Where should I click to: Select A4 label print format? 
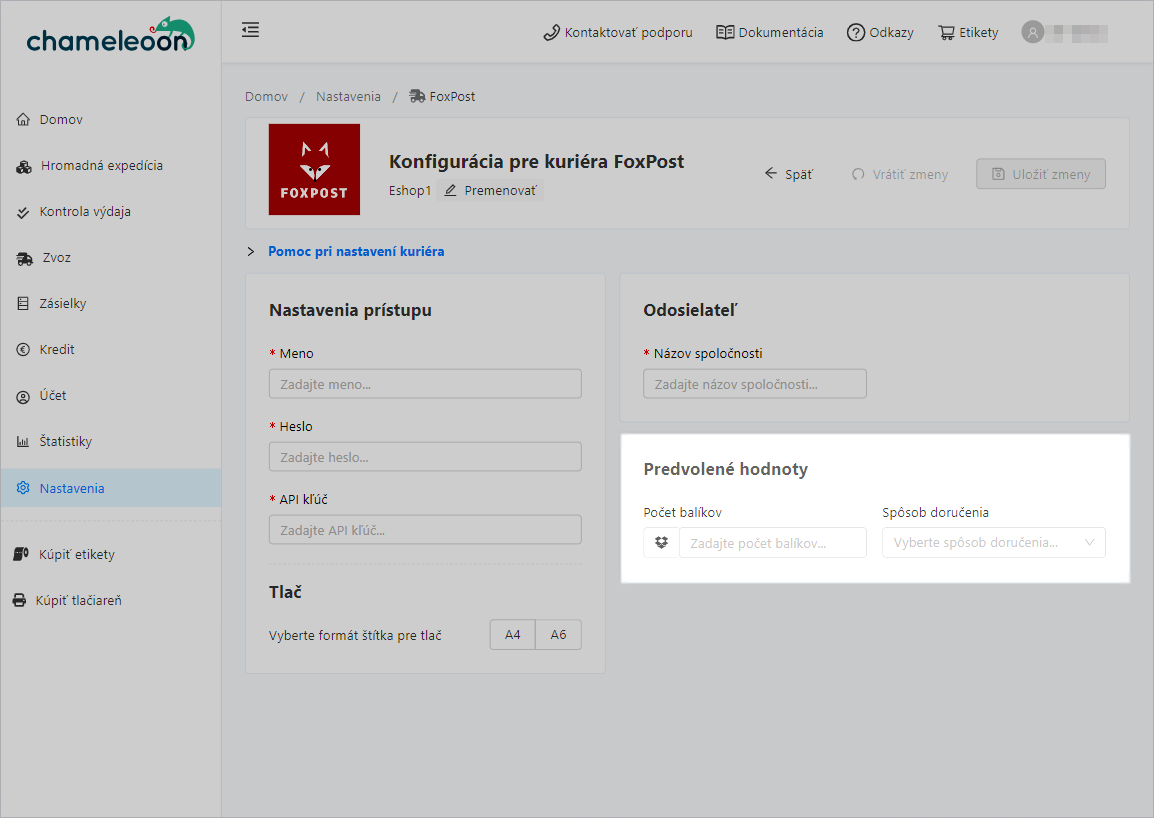(x=512, y=635)
